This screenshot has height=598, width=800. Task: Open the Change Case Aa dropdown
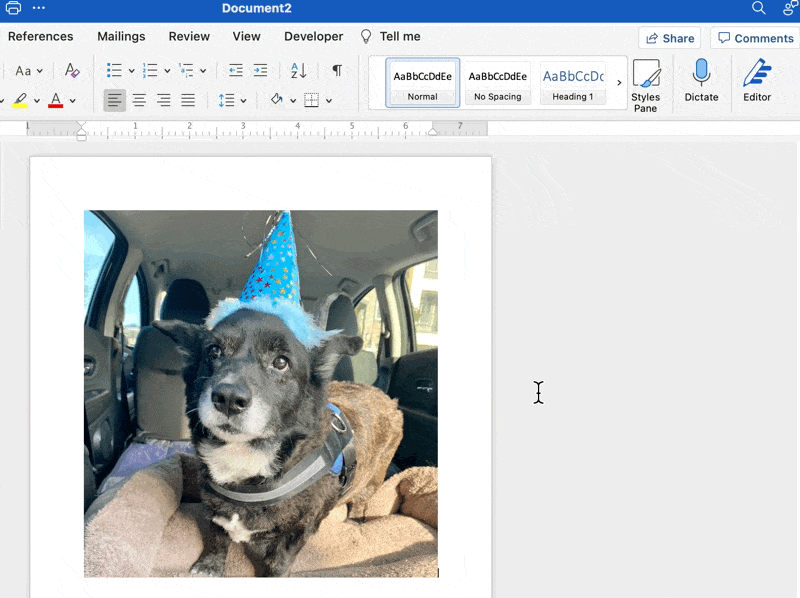point(29,71)
